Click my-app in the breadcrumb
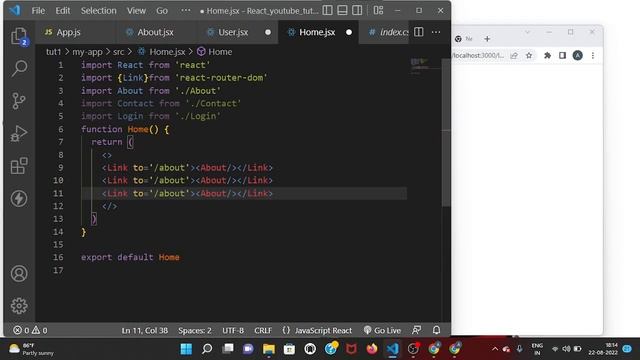The width and height of the screenshot is (640, 360). (87, 52)
